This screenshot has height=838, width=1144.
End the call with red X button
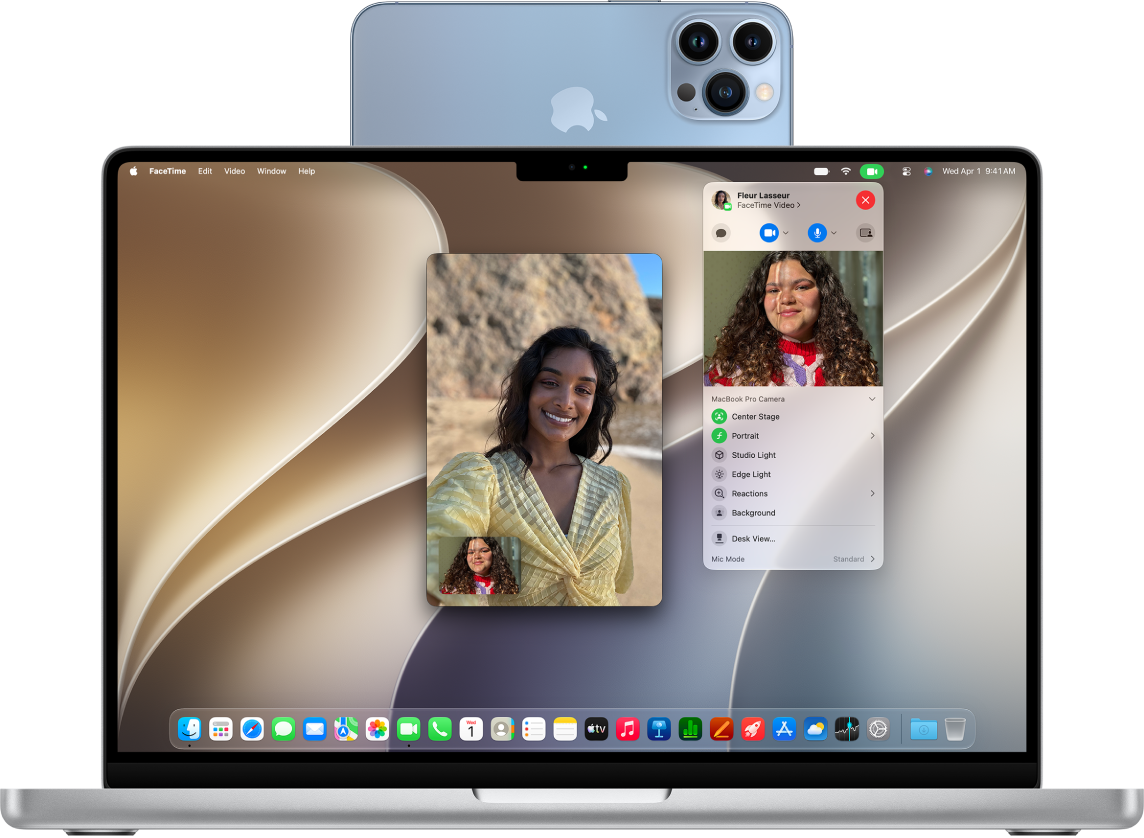pos(865,200)
